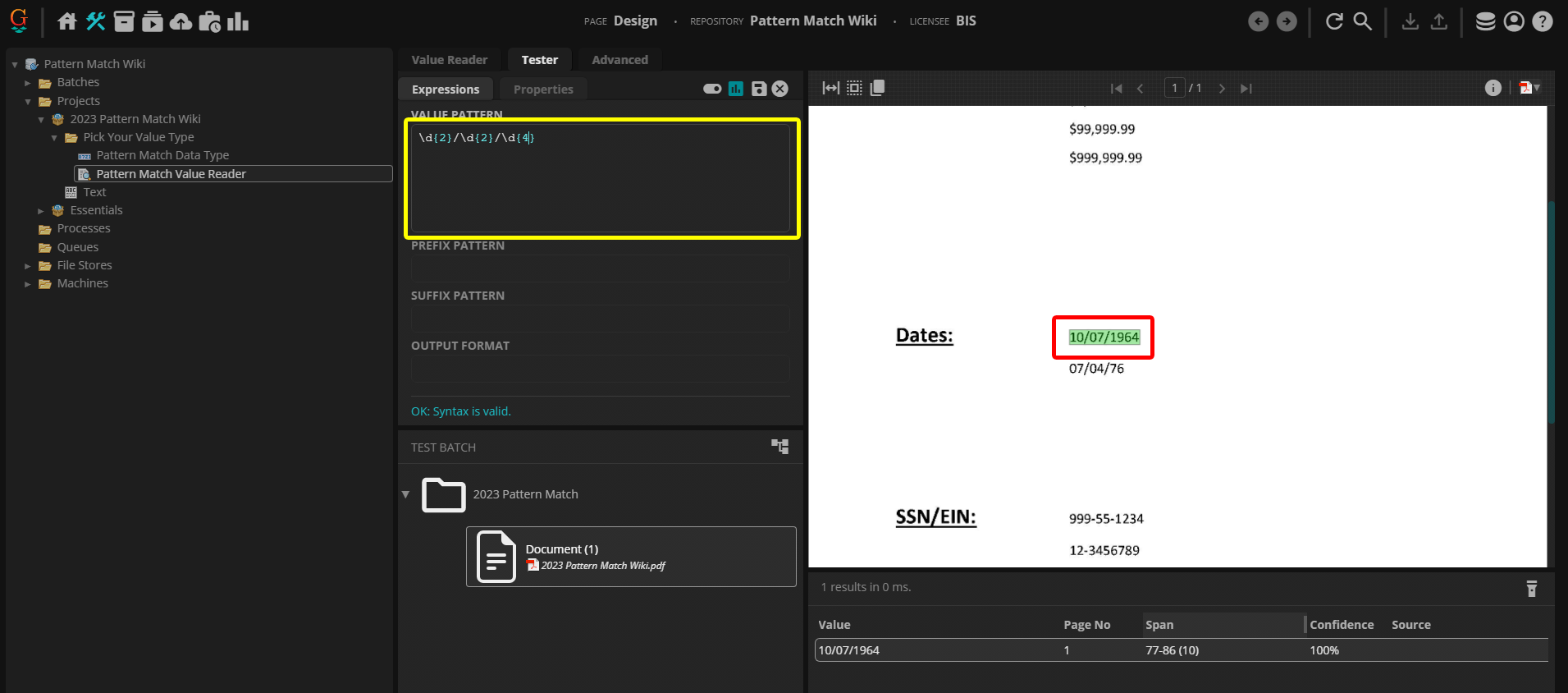Open the Queues folder in tree
Screen dimensions: 1568x693
(x=78, y=247)
